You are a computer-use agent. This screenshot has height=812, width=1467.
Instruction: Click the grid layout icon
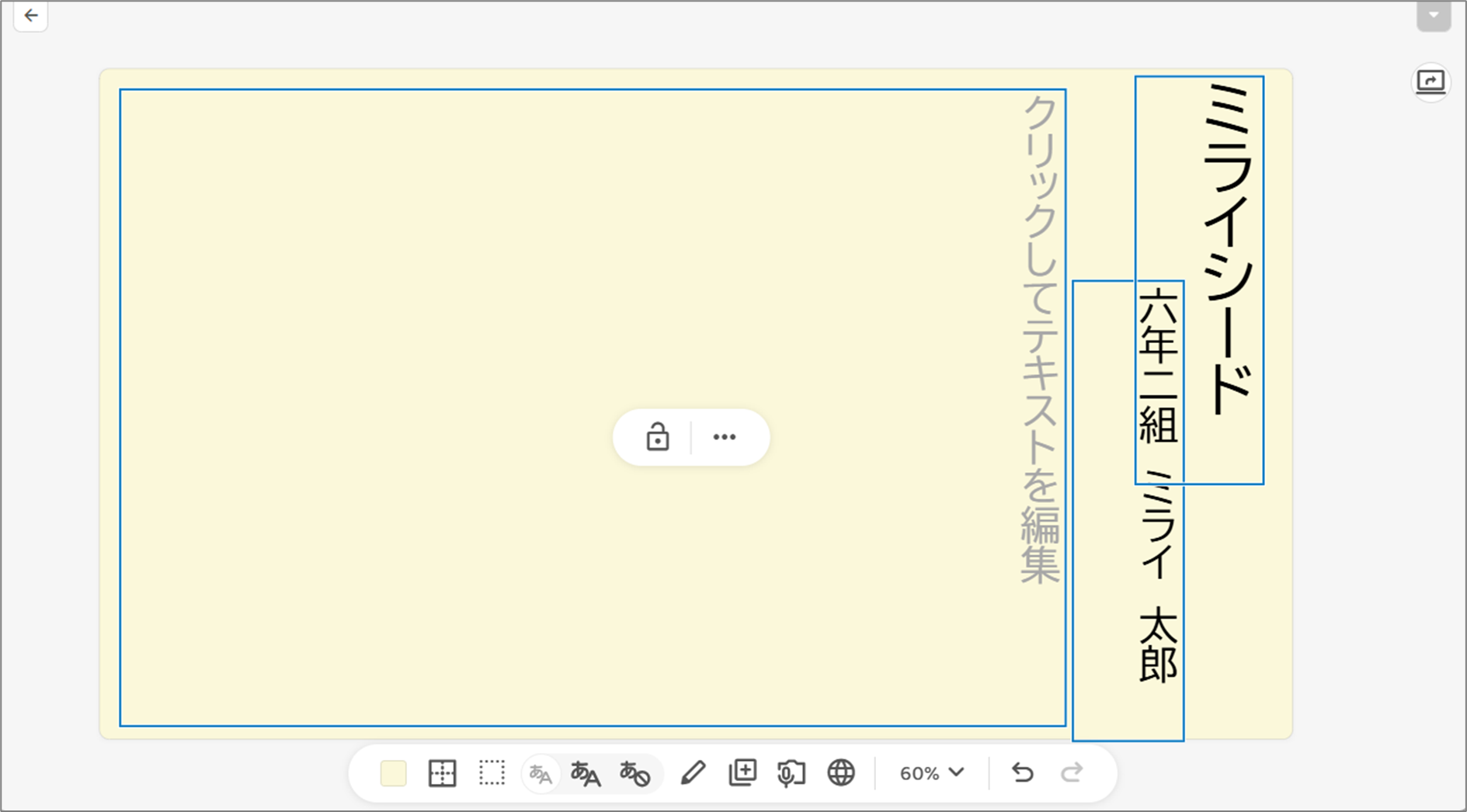(x=442, y=773)
